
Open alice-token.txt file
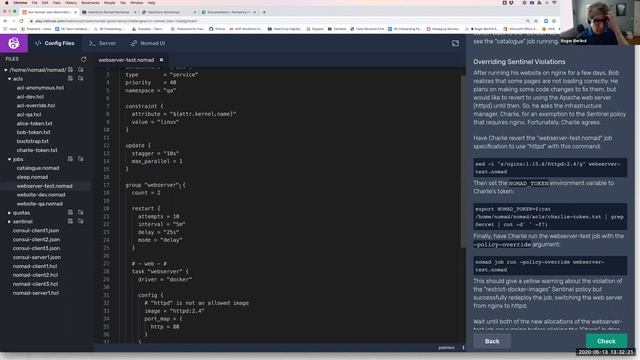click(34, 123)
